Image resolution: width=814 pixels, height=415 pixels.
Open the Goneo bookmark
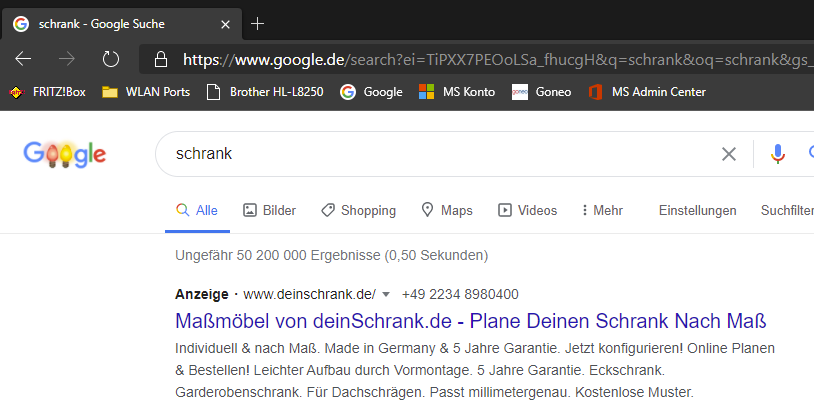tap(541, 92)
